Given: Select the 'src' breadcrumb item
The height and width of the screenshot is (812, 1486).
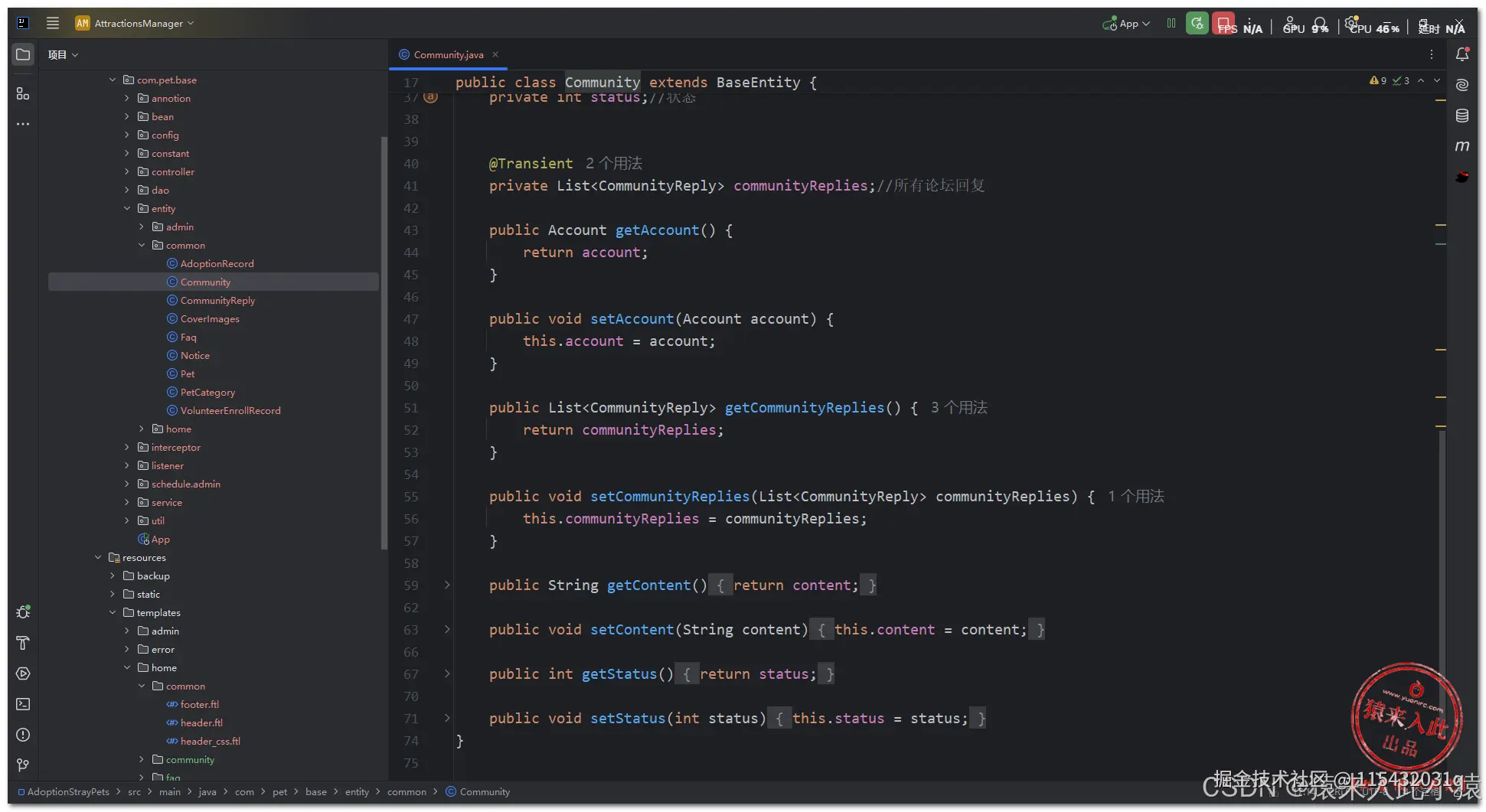Looking at the screenshot, I should [134, 792].
